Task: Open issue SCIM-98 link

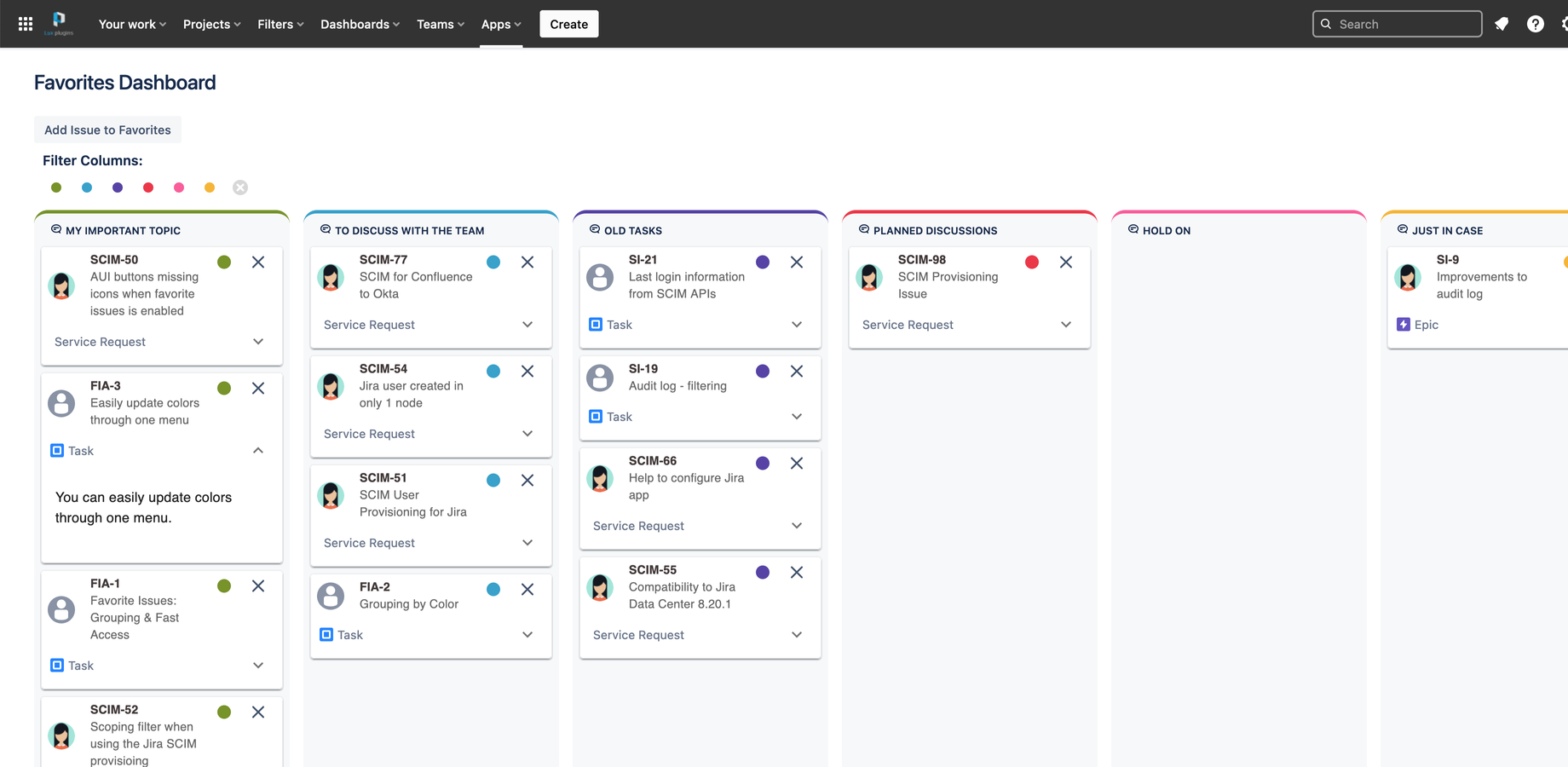Action: pyautogui.click(x=922, y=260)
